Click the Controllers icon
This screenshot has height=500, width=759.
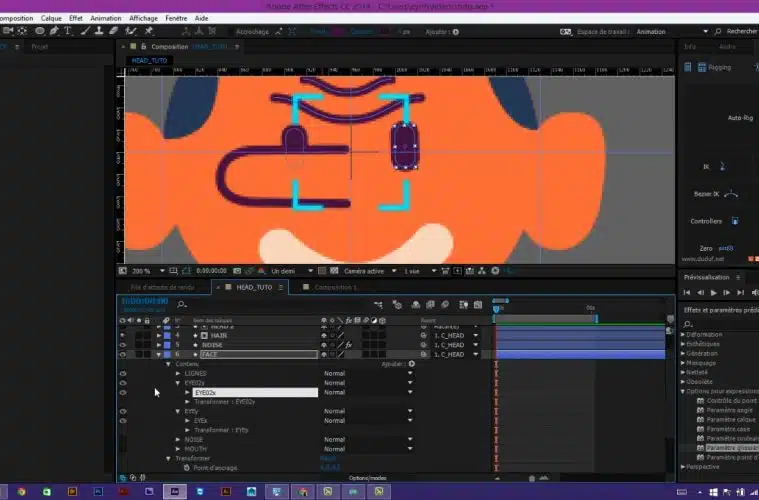coord(735,221)
